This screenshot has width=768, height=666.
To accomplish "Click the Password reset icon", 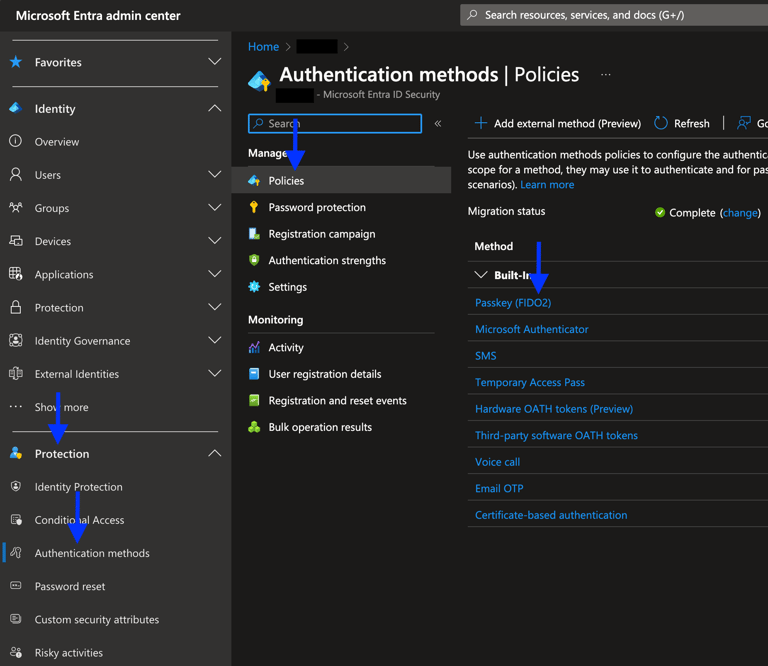I will 16,586.
